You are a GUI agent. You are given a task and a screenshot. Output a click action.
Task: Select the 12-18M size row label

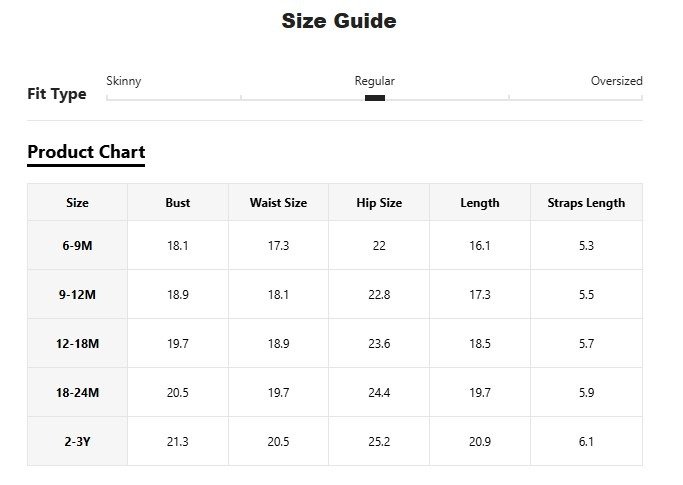point(77,344)
